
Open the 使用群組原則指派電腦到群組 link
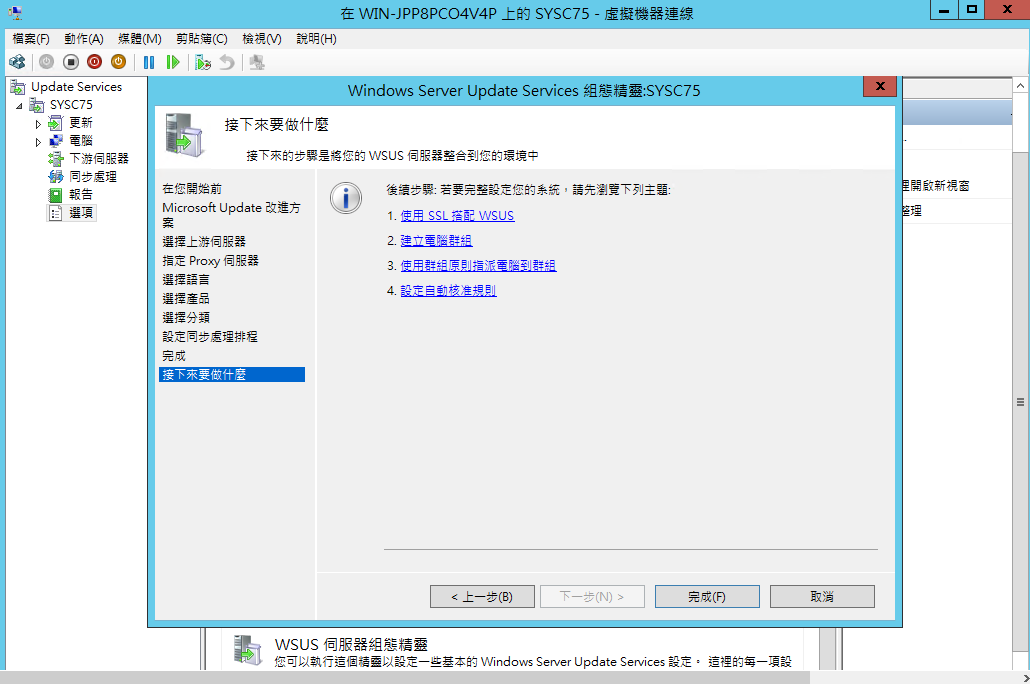pyautogui.click(x=478, y=265)
